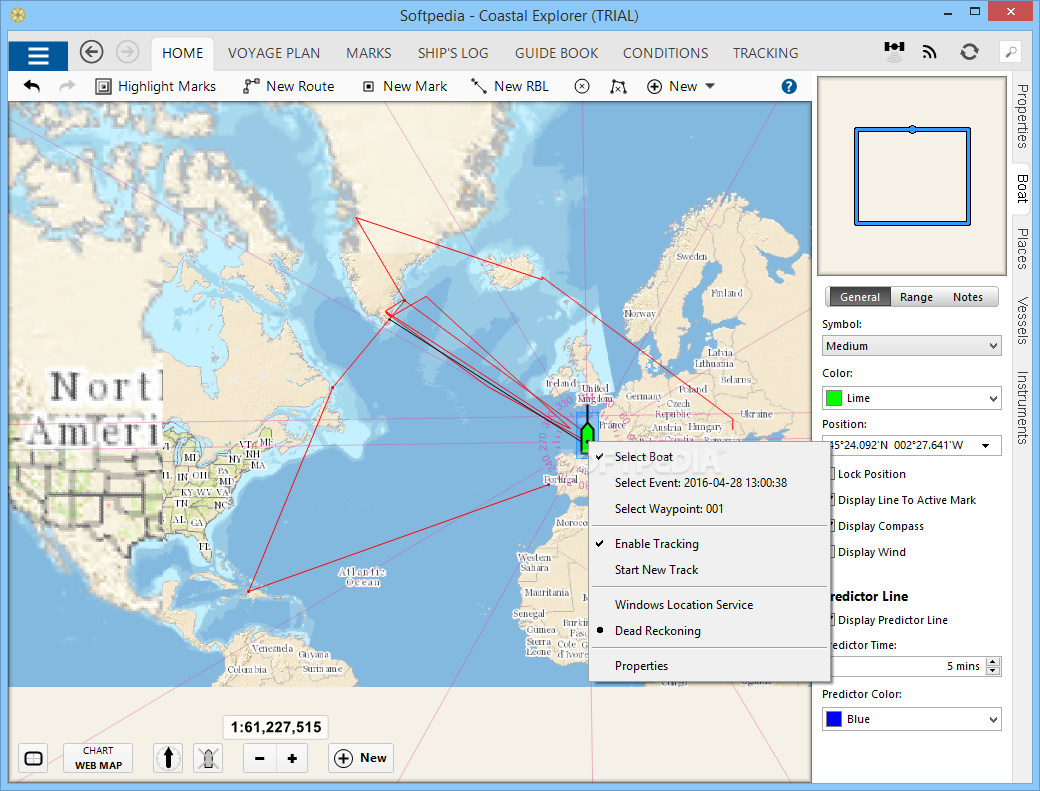Choose Start New Track
Image resolution: width=1040 pixels, height=791 pixels.
click(709, 570)
